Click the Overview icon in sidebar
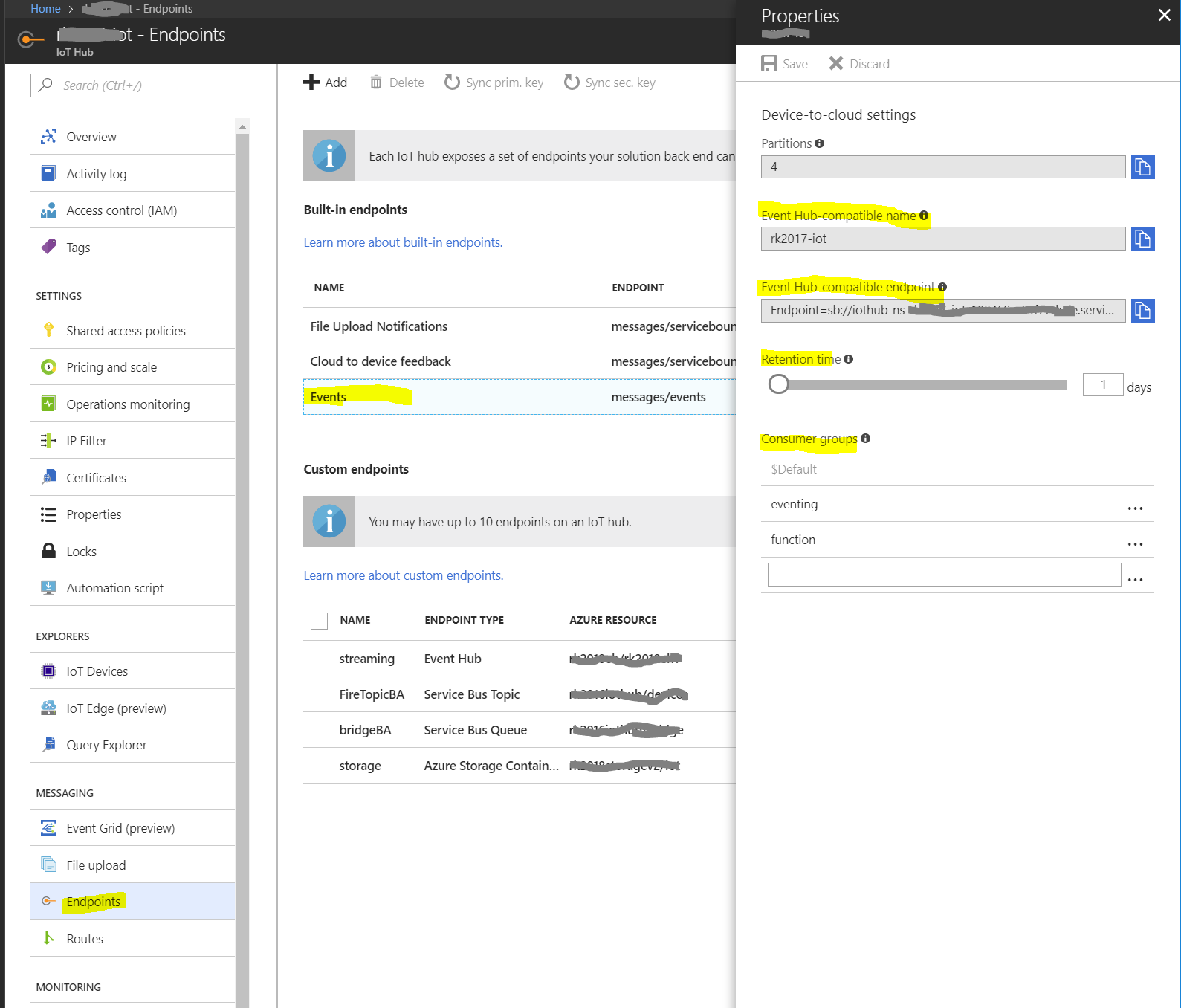 pos(48,136)
